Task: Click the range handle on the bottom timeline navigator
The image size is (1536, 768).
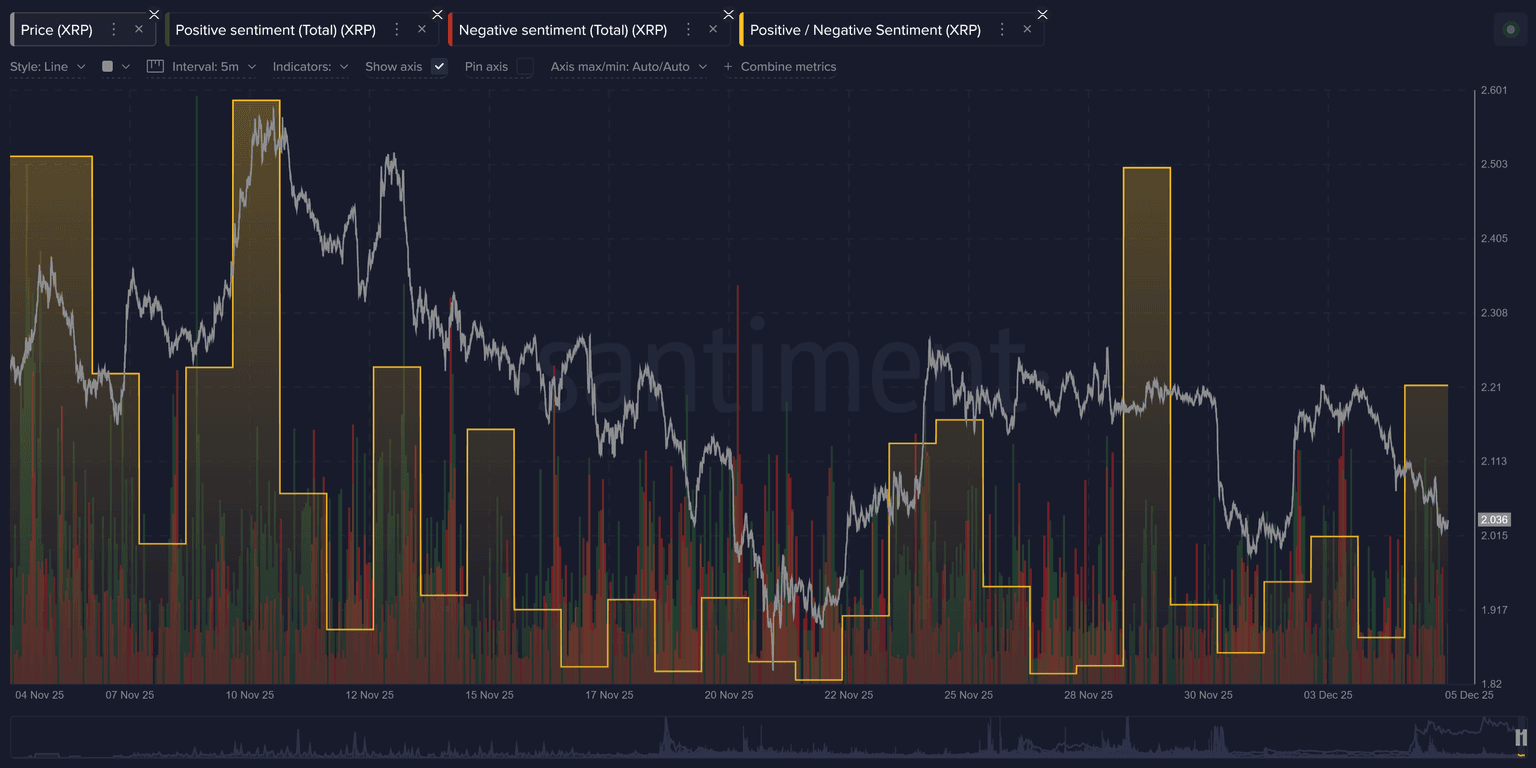Action: pos(1521,738)
